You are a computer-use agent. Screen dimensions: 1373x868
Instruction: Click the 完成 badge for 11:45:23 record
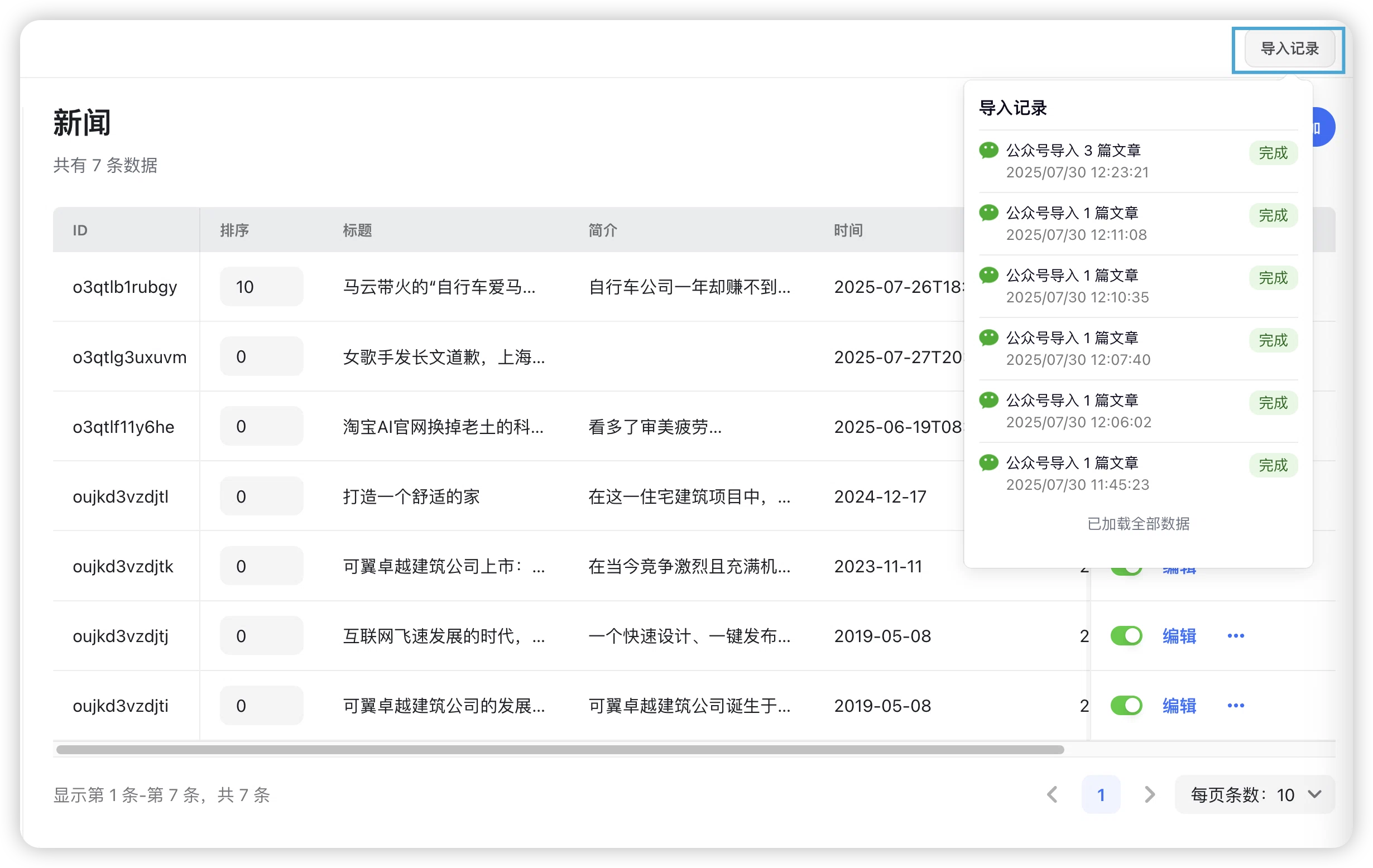pyautogui.click(x=1273, y=465)
